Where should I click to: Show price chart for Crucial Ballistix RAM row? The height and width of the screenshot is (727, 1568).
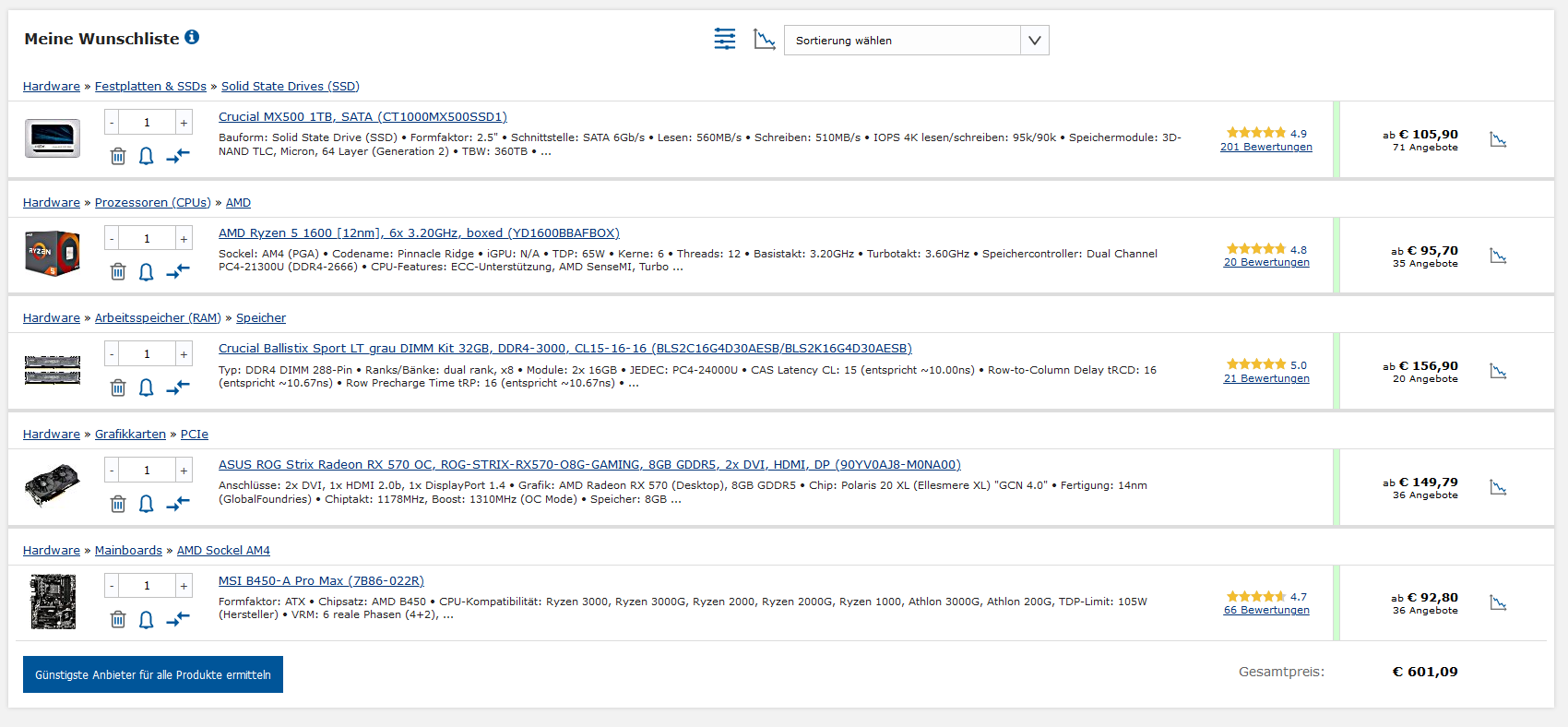[x=1498, y=371]
